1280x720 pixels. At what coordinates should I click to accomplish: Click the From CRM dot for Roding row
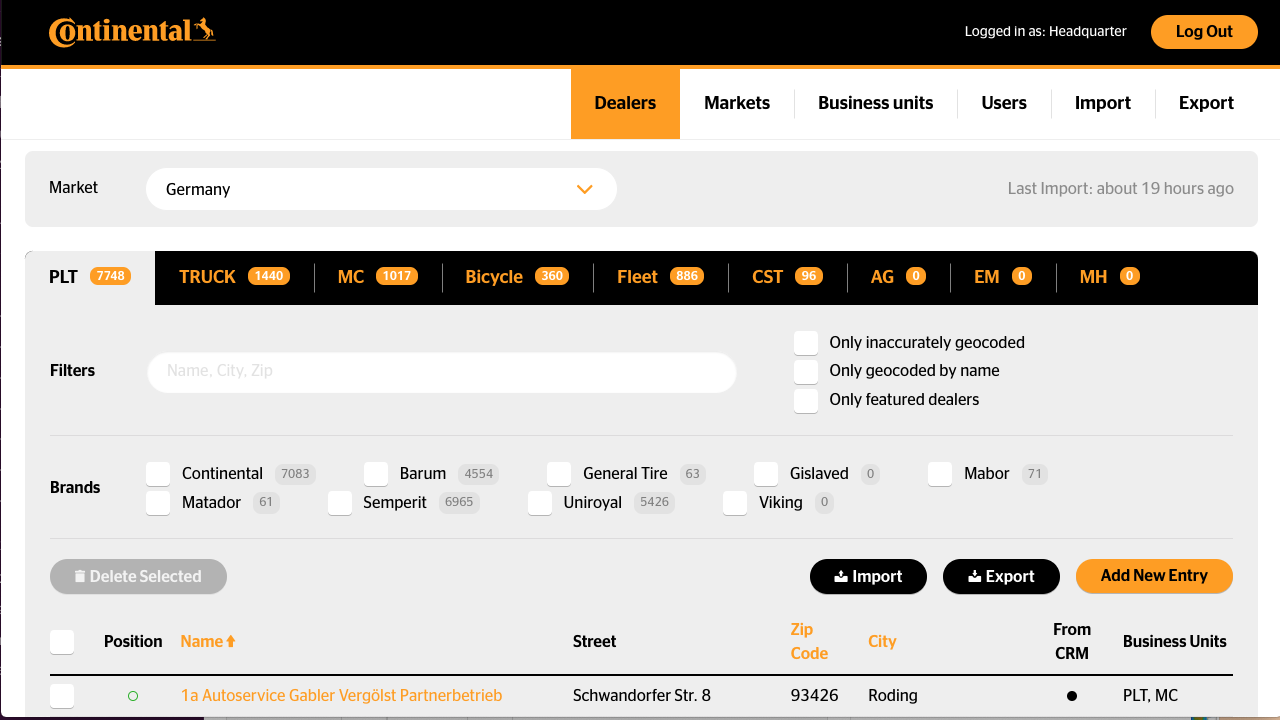click(x=1072, y=696)
